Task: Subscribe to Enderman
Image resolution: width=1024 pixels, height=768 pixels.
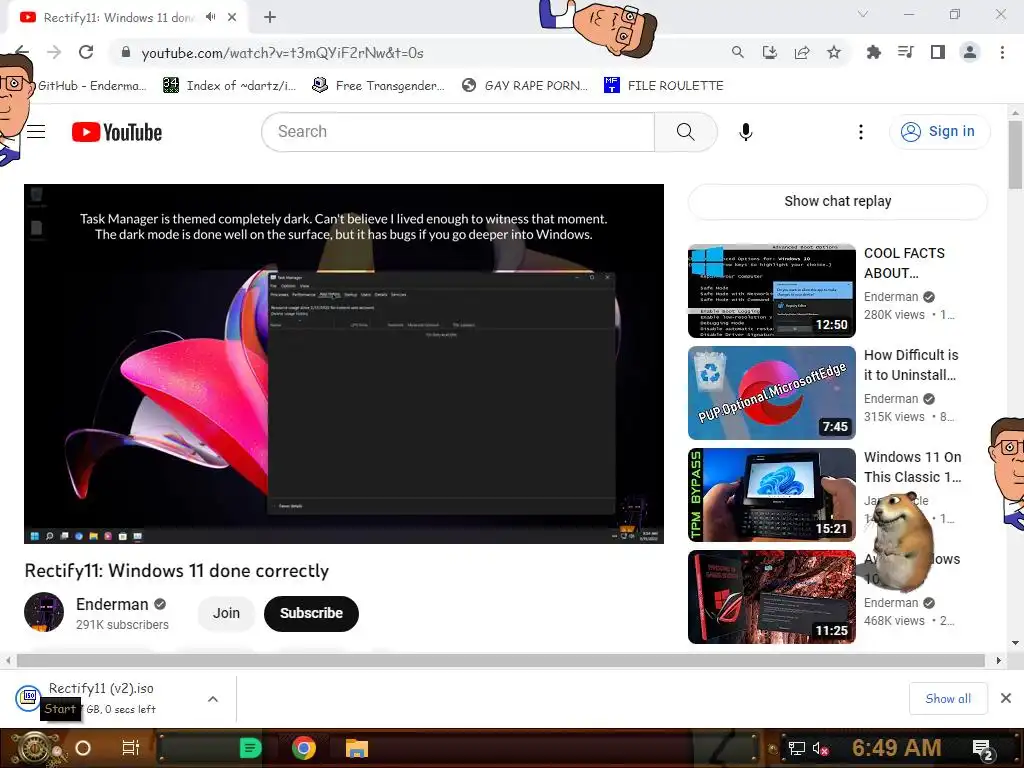Action: point(312,613)
